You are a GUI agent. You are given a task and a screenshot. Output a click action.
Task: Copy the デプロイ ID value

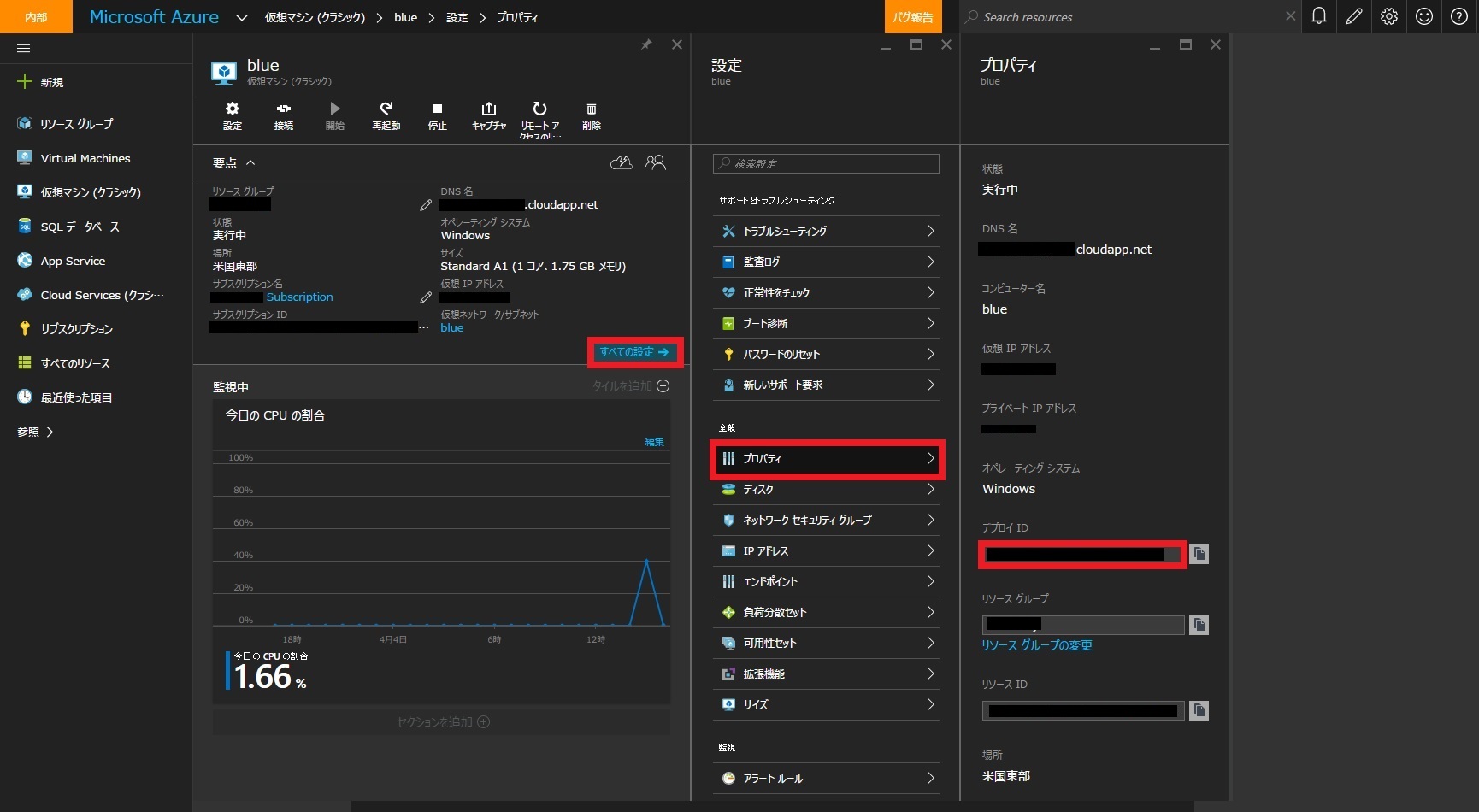(x=1199, y=554)
